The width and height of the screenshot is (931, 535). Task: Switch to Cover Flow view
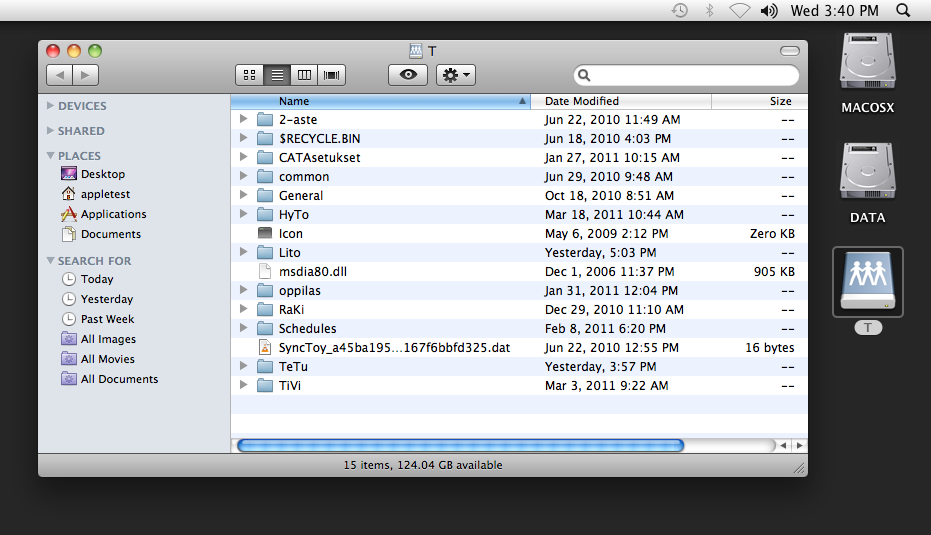[x=331, y=75]
